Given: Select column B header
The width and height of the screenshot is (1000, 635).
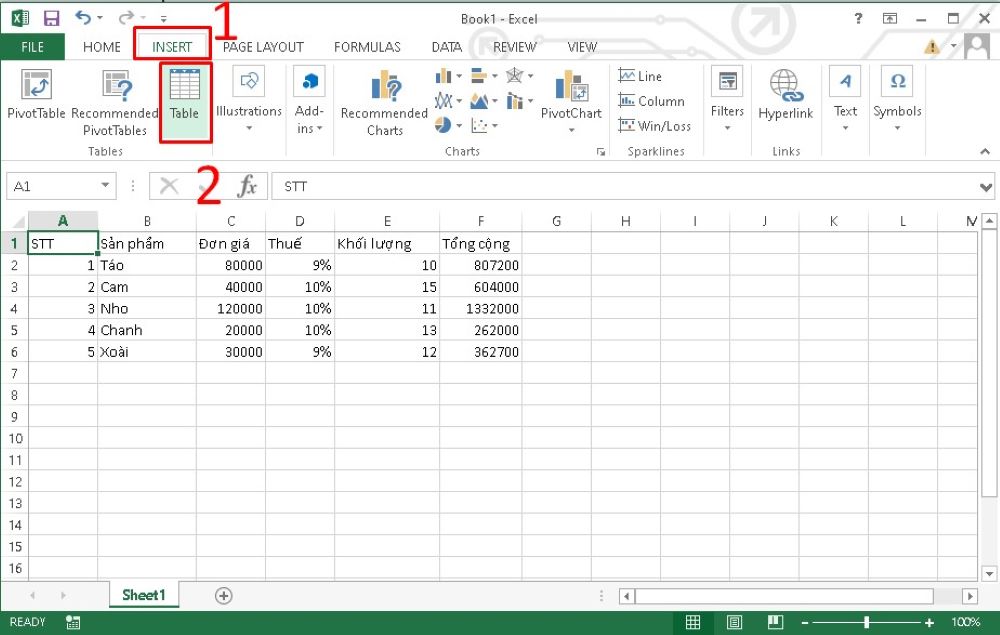Looking at the screenshot, I should tap(147, 221).
